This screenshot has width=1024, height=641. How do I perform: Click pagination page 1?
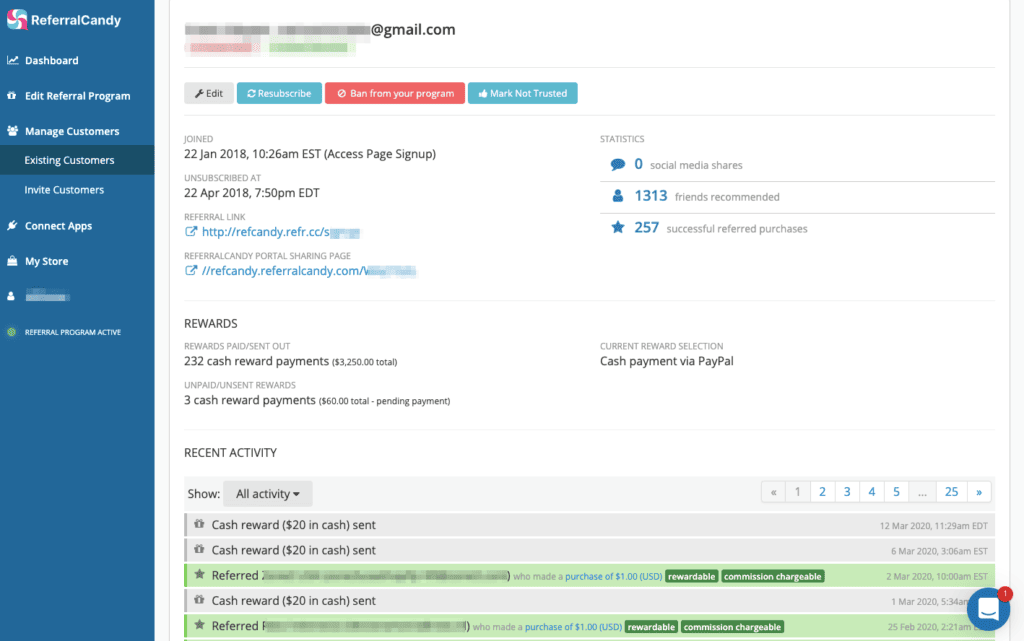click(797, 492)
